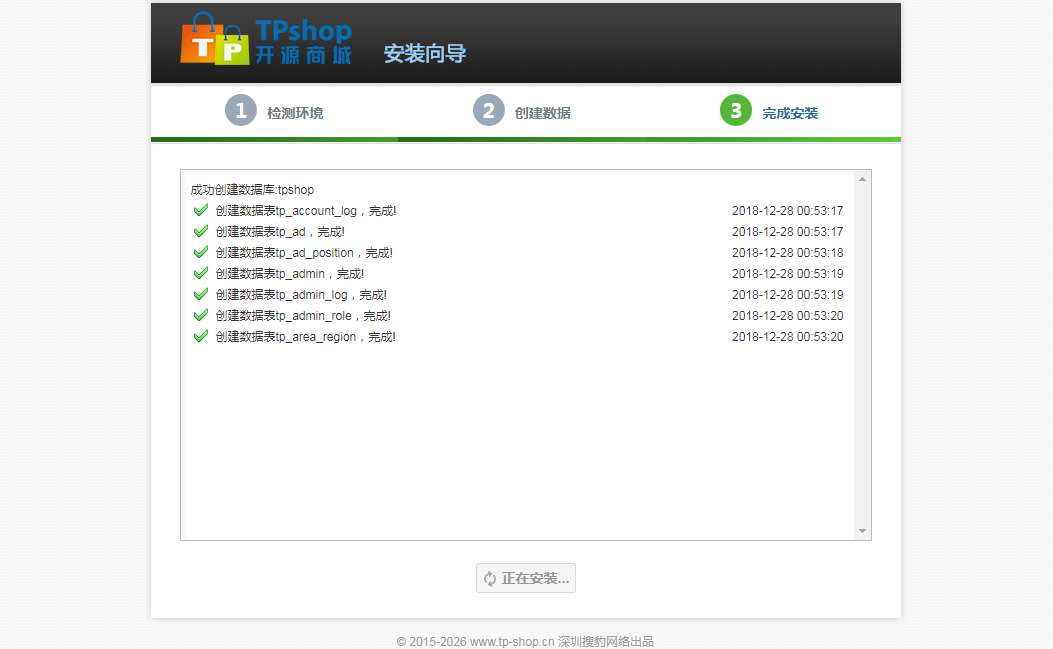Click the TPshop logo icon

[x=212, y=42]
